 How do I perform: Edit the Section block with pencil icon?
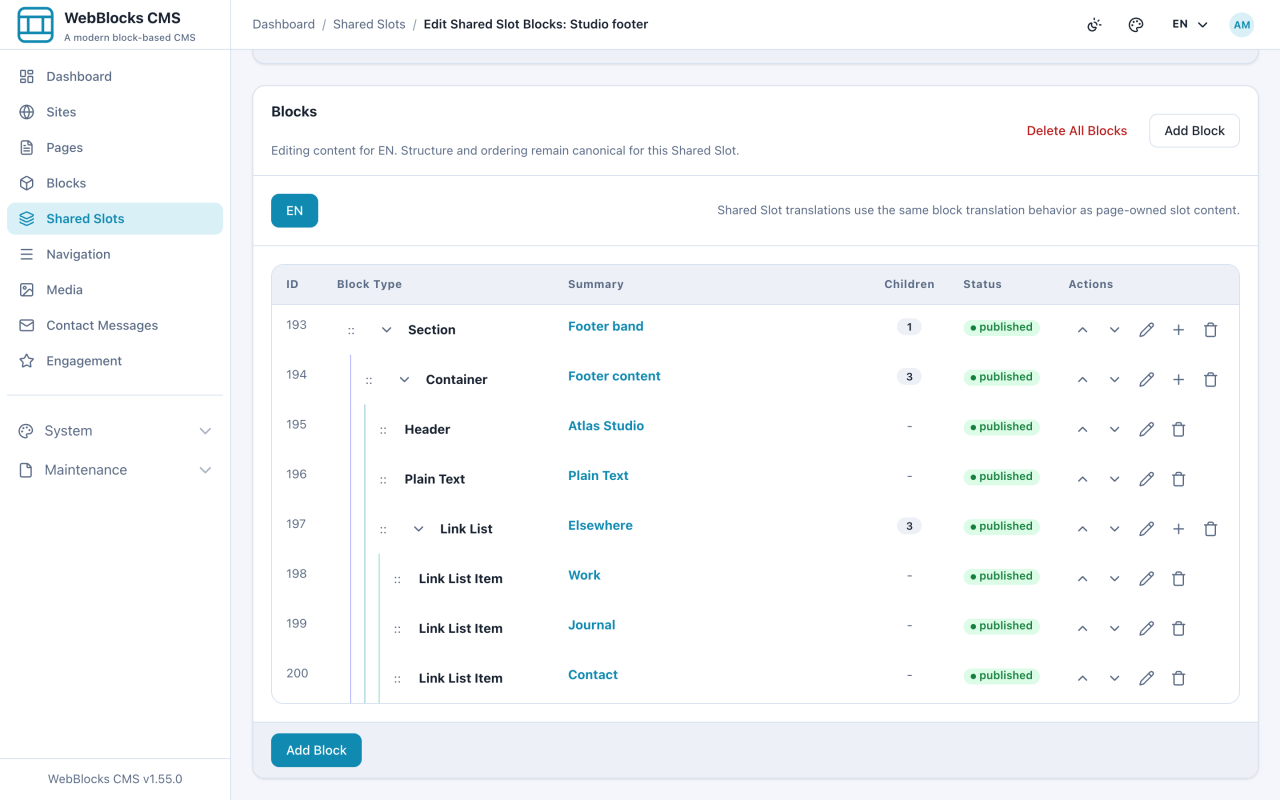[x=1146, y=330]
